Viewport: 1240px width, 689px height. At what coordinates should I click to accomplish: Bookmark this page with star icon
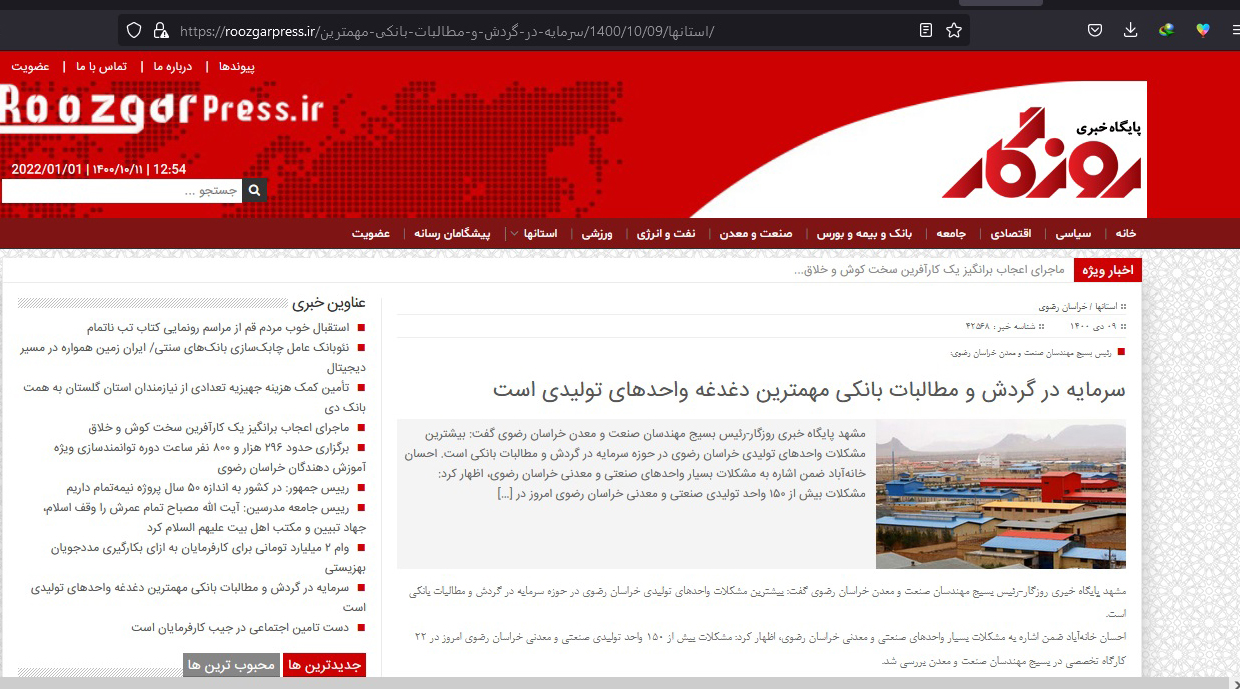954,31
